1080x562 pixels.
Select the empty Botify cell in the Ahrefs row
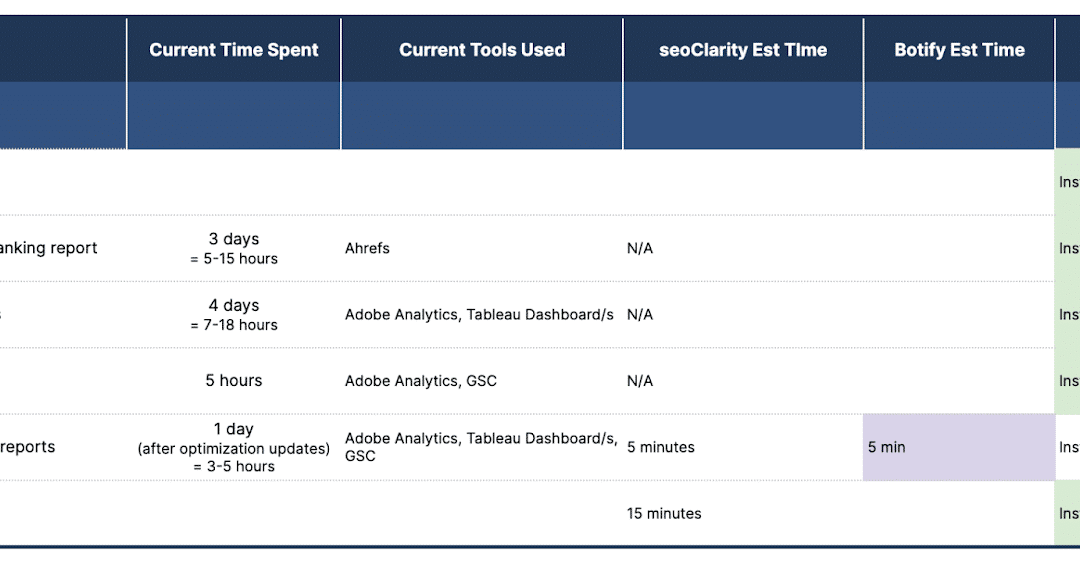pos(958,248)
